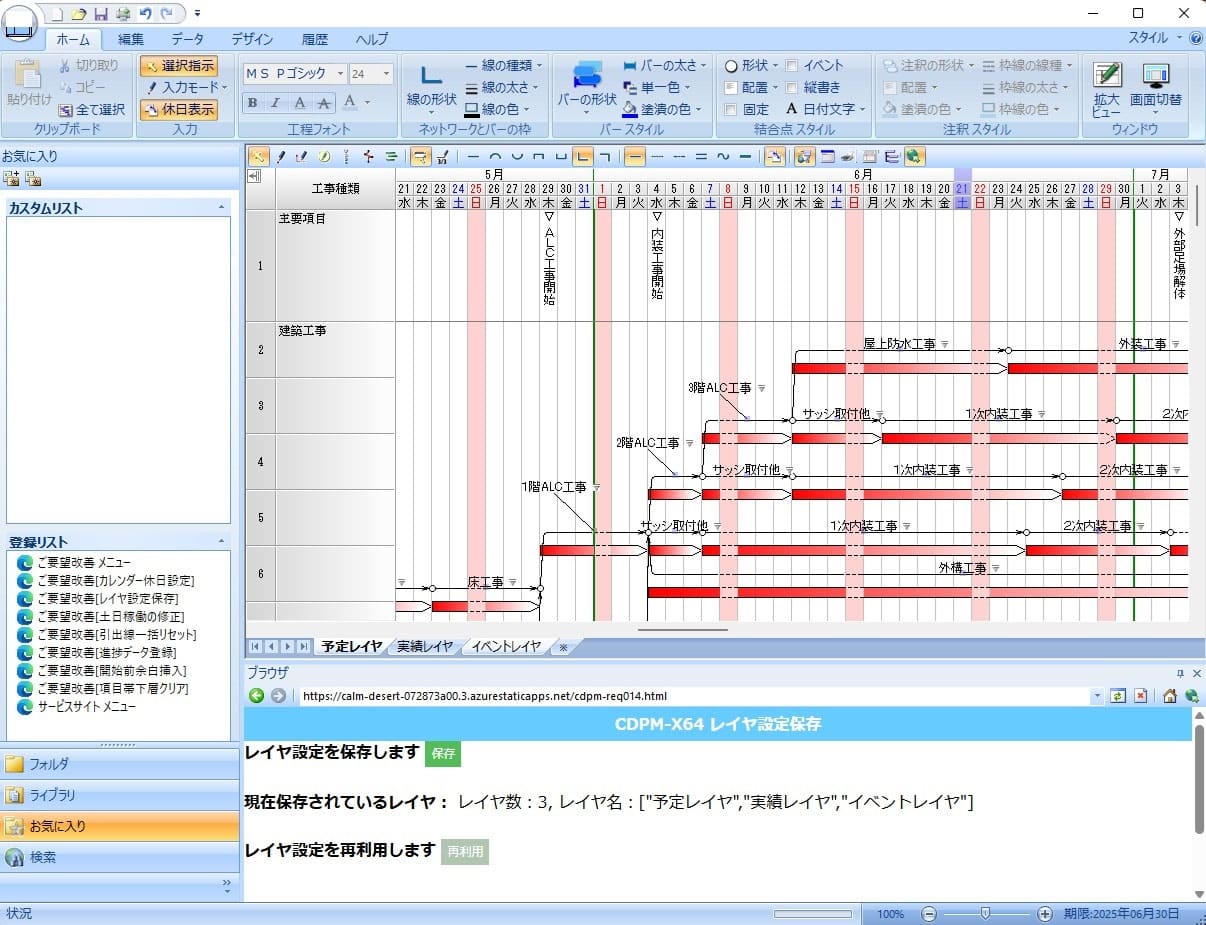This screenshot has height=925, width=1206.
Task: Click the help question mark icon
Action: 1195,38
